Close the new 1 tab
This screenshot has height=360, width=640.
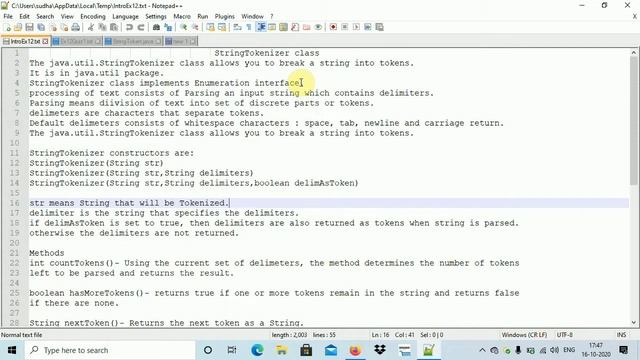(193, 41)
